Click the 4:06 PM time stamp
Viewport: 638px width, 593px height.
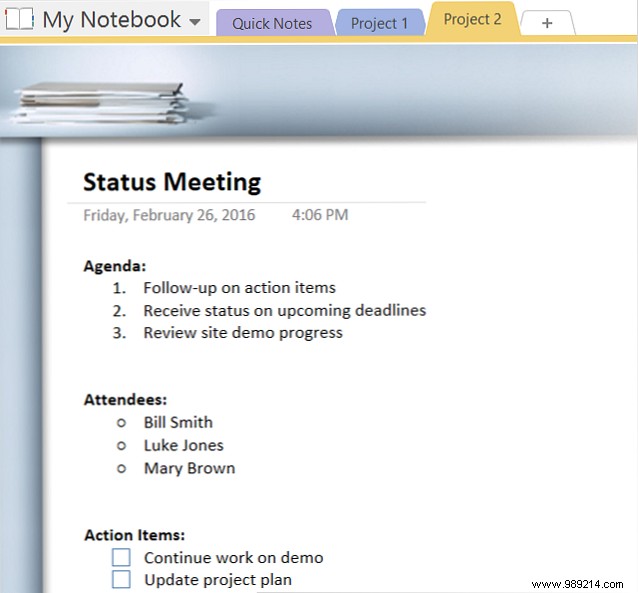[x=320, y=215]
